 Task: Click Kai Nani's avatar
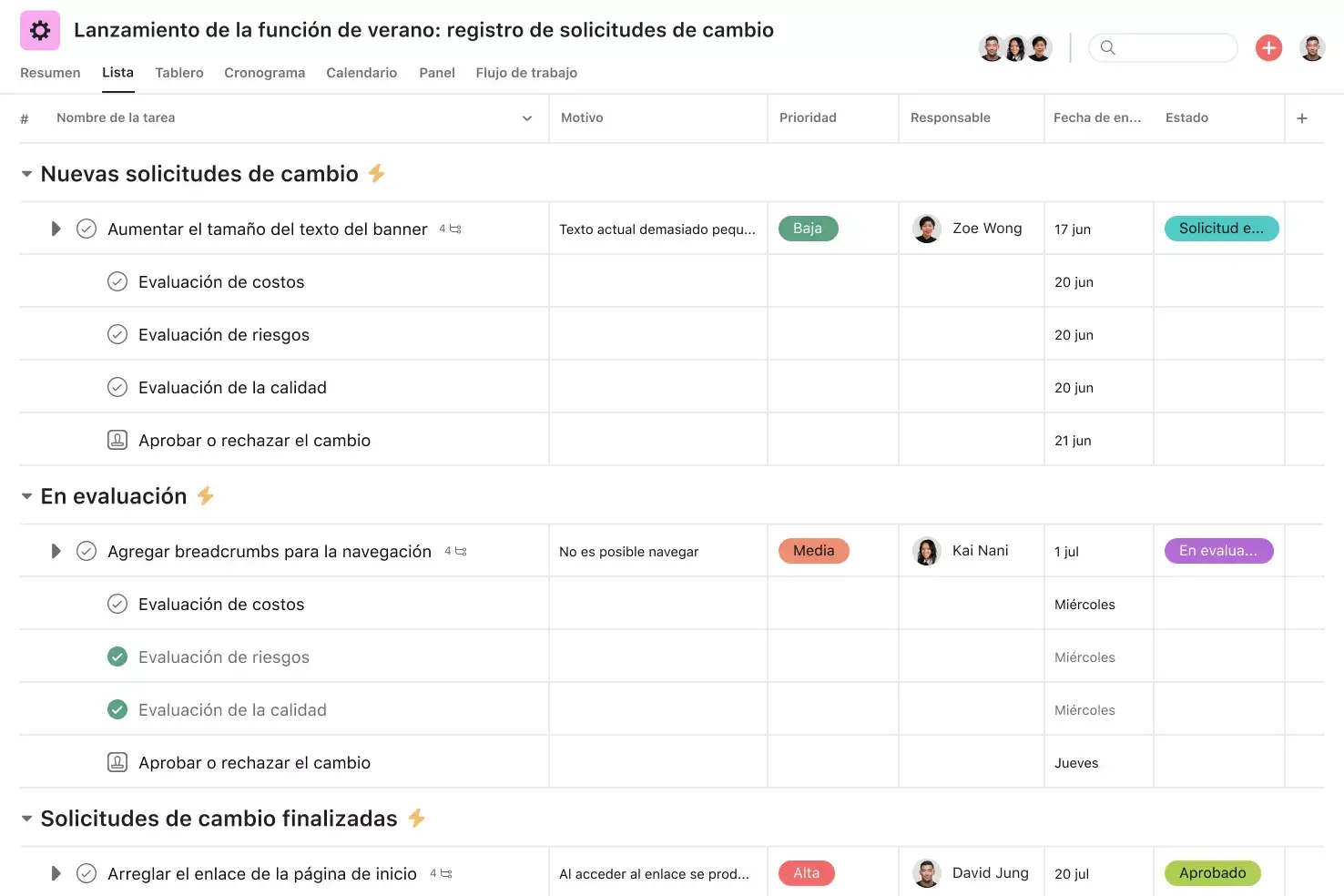click(x=927, y=551)
